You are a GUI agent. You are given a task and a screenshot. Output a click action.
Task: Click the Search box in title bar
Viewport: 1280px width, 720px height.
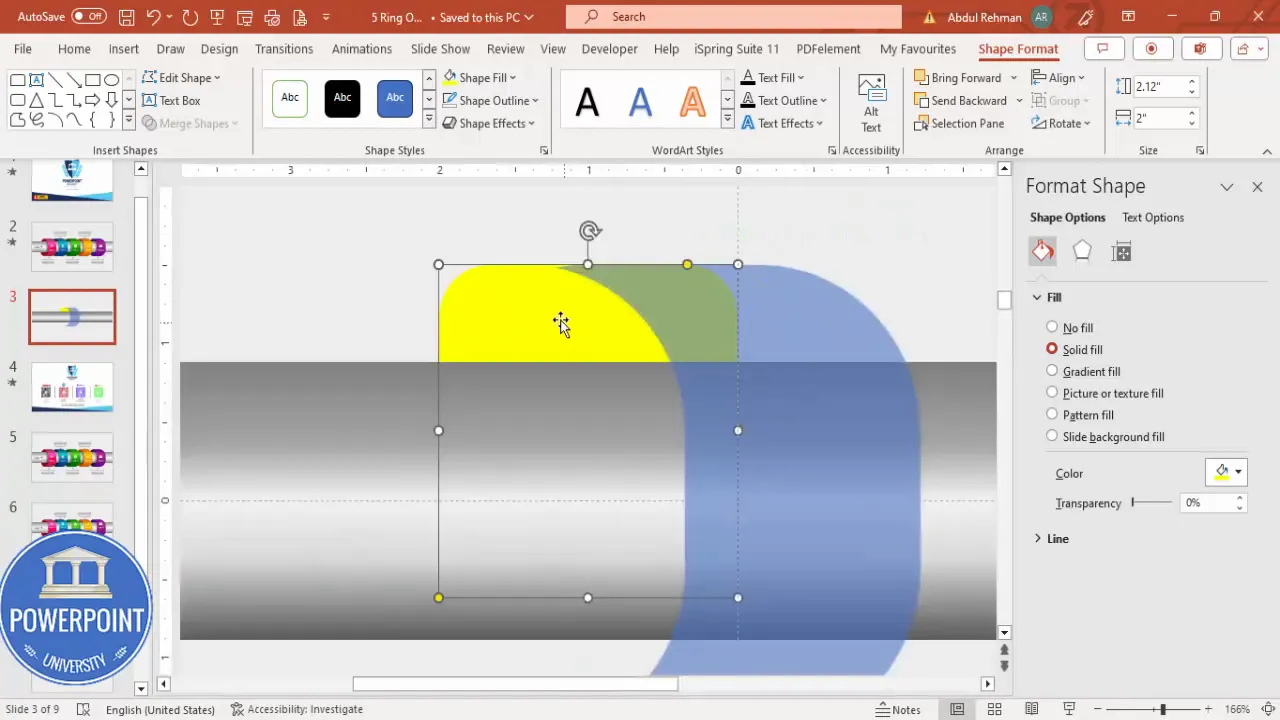click(x=733, y=17)
